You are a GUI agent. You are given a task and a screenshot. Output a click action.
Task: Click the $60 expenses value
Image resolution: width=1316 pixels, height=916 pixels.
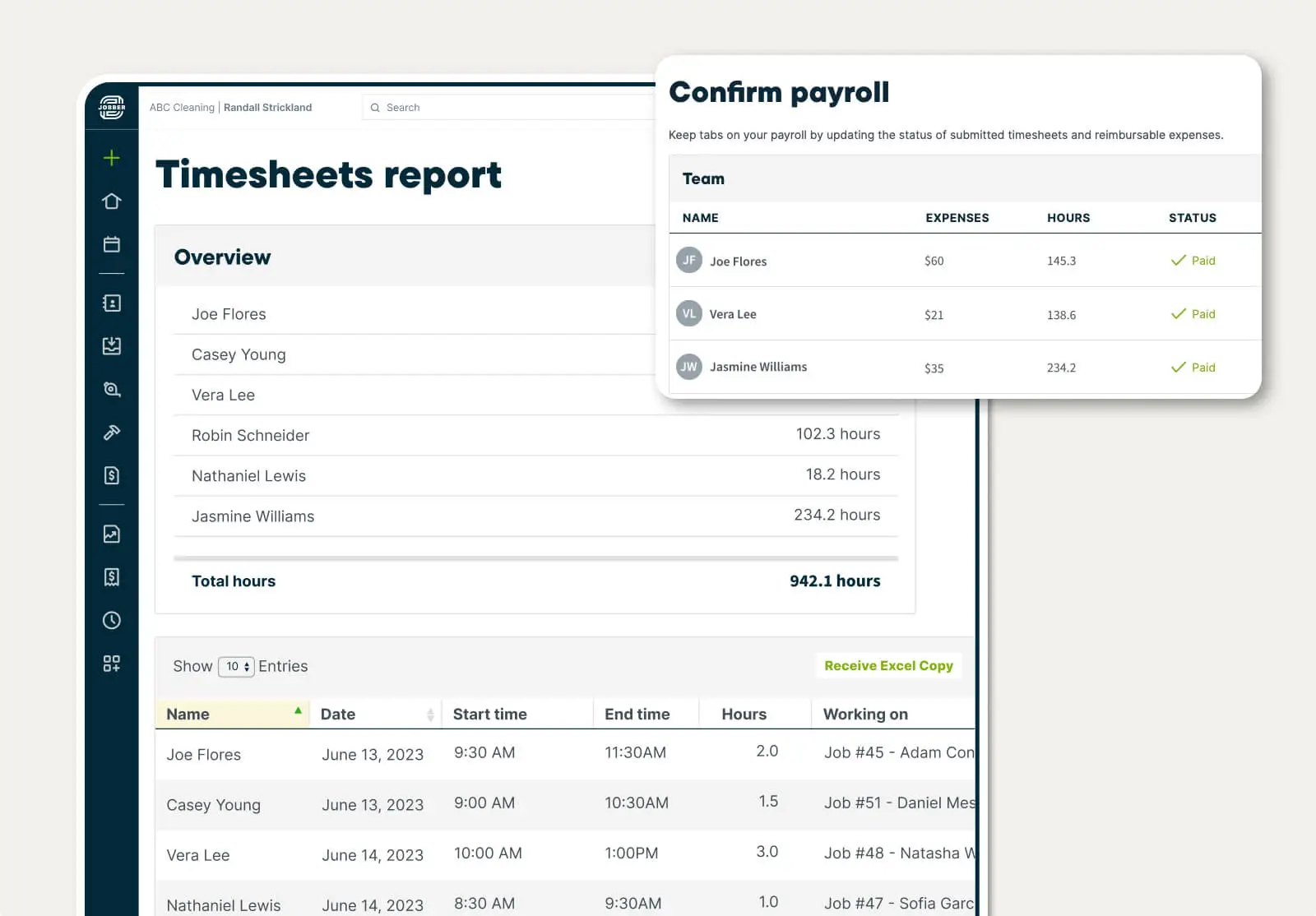tap(934, 261)
